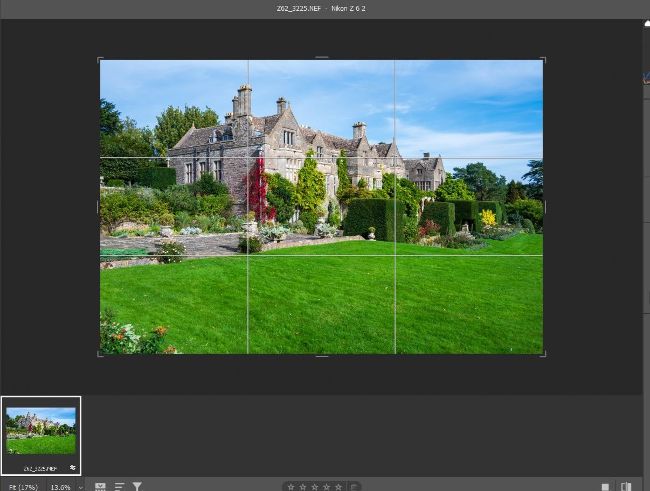Screen dimensions: 650x491
Task: Toggle the before/after split view icon
Action: (626, 487)
